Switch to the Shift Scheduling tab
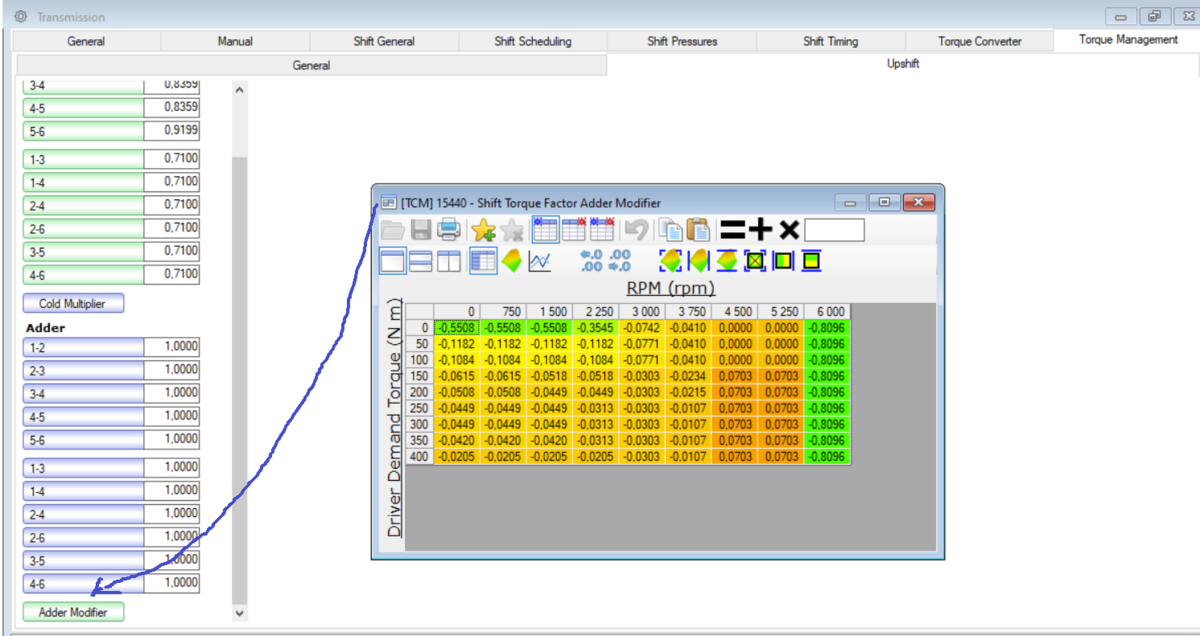1200x636 pixels. (x=533, y=41)
